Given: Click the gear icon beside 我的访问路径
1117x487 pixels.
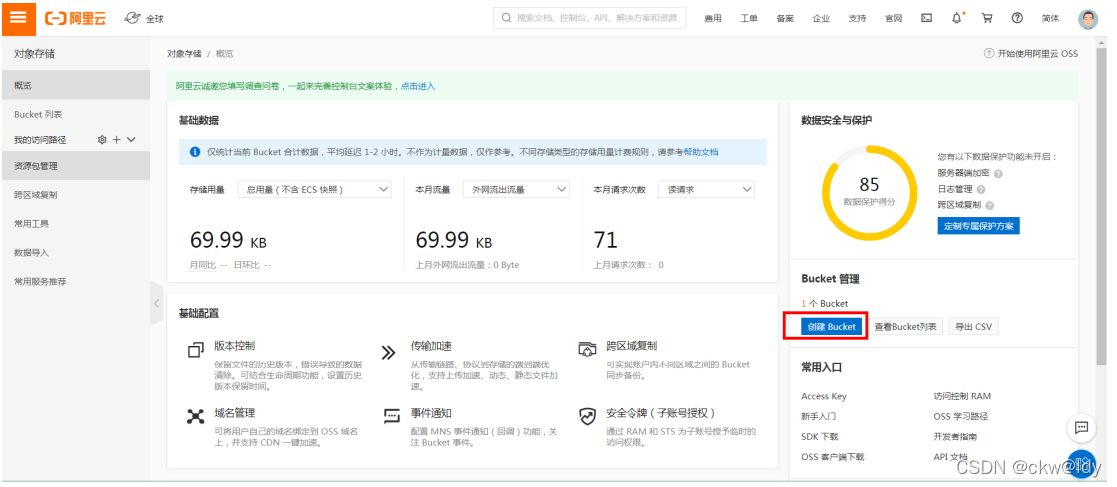Looking at the screenshot, I should tap(102, 140).
